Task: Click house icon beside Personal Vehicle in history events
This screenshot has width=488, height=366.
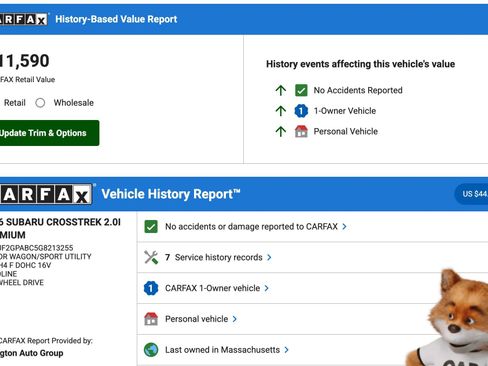Action: tap(301, 131)
